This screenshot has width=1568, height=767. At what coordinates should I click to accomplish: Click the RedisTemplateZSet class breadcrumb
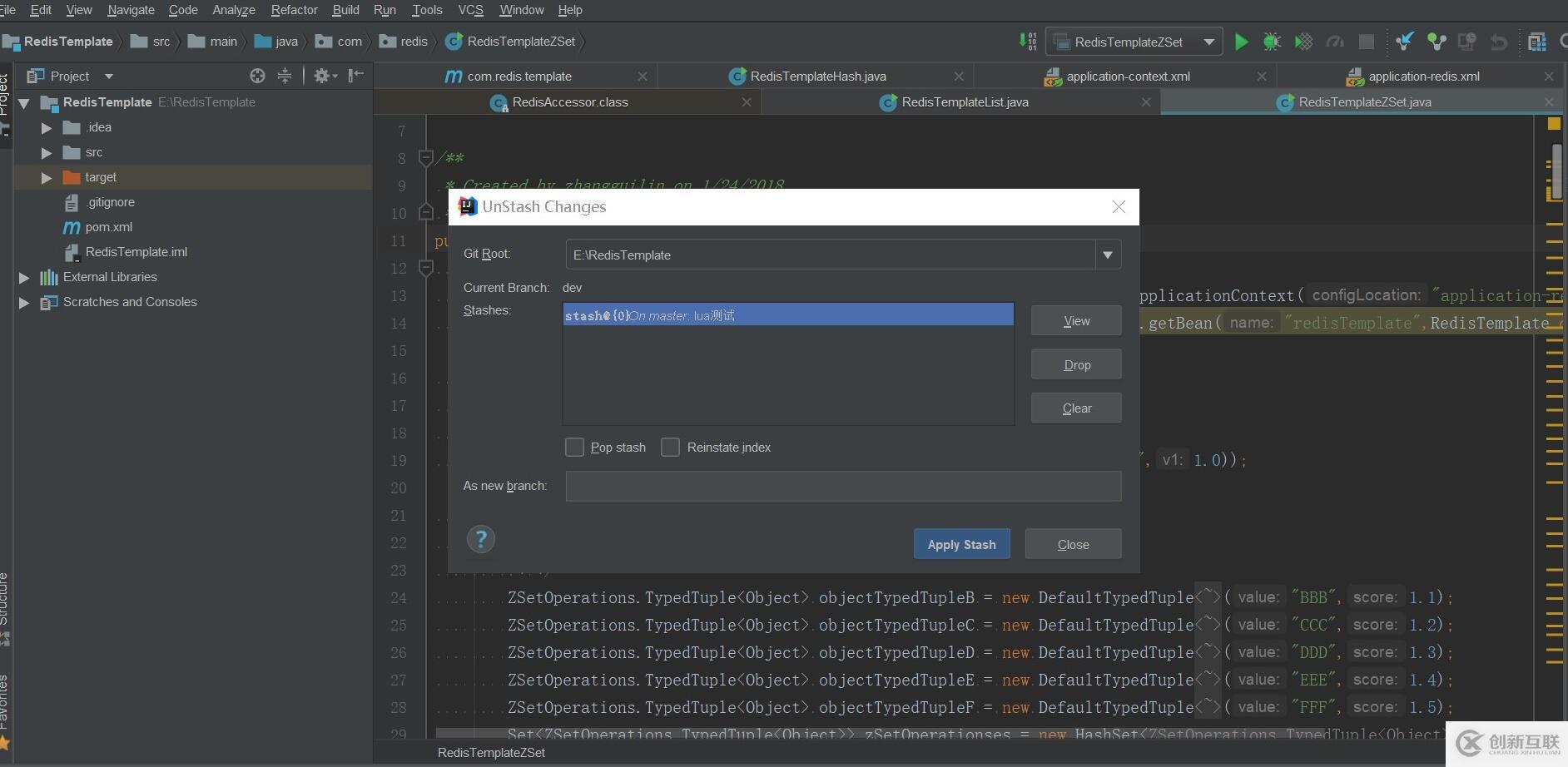coord(510,42)
